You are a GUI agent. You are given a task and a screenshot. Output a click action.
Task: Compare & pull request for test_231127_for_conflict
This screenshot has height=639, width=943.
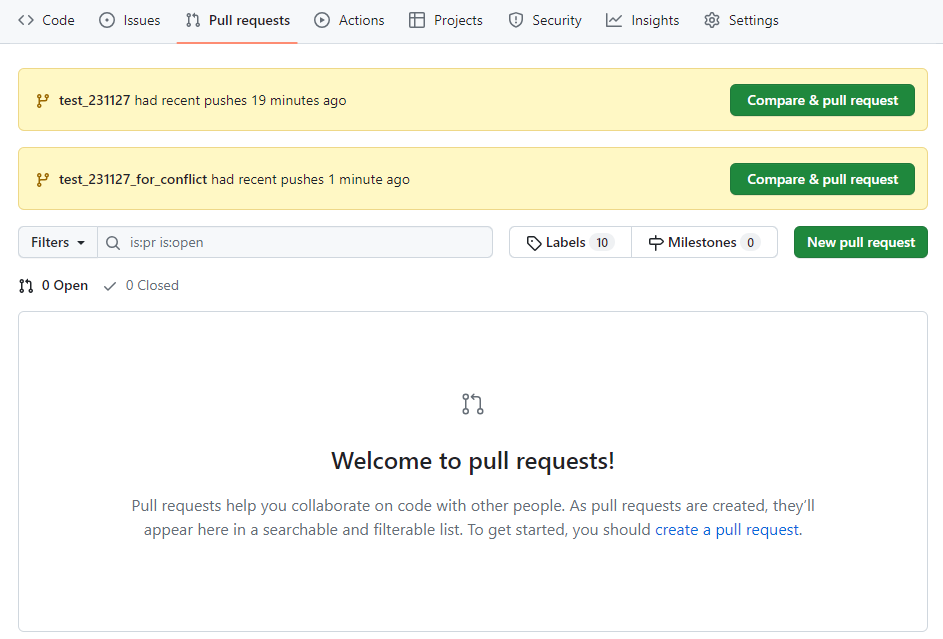822,179
